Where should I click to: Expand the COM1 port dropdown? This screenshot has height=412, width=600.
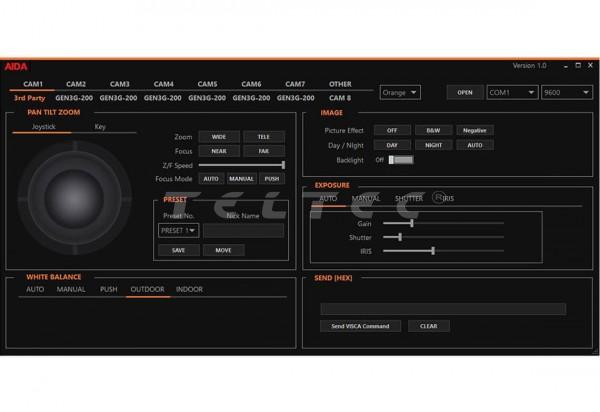pos(512,92)
